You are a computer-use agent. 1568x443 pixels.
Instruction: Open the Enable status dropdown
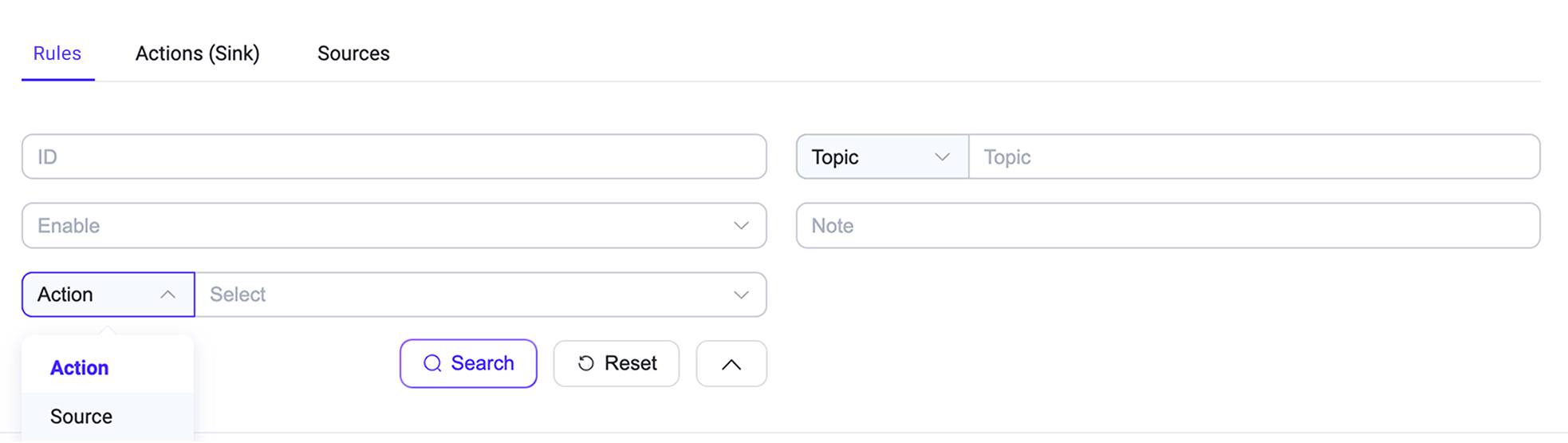pyautogui.click(x=383, y=226)
